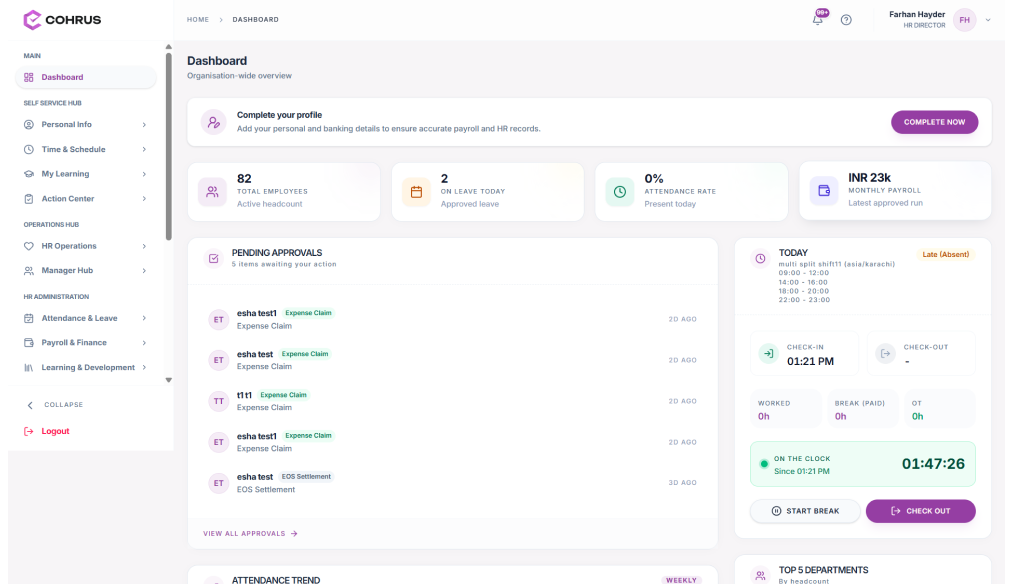Expand Time & Schedule chevron
1009x584 pixels.
(x=144, y=149)
